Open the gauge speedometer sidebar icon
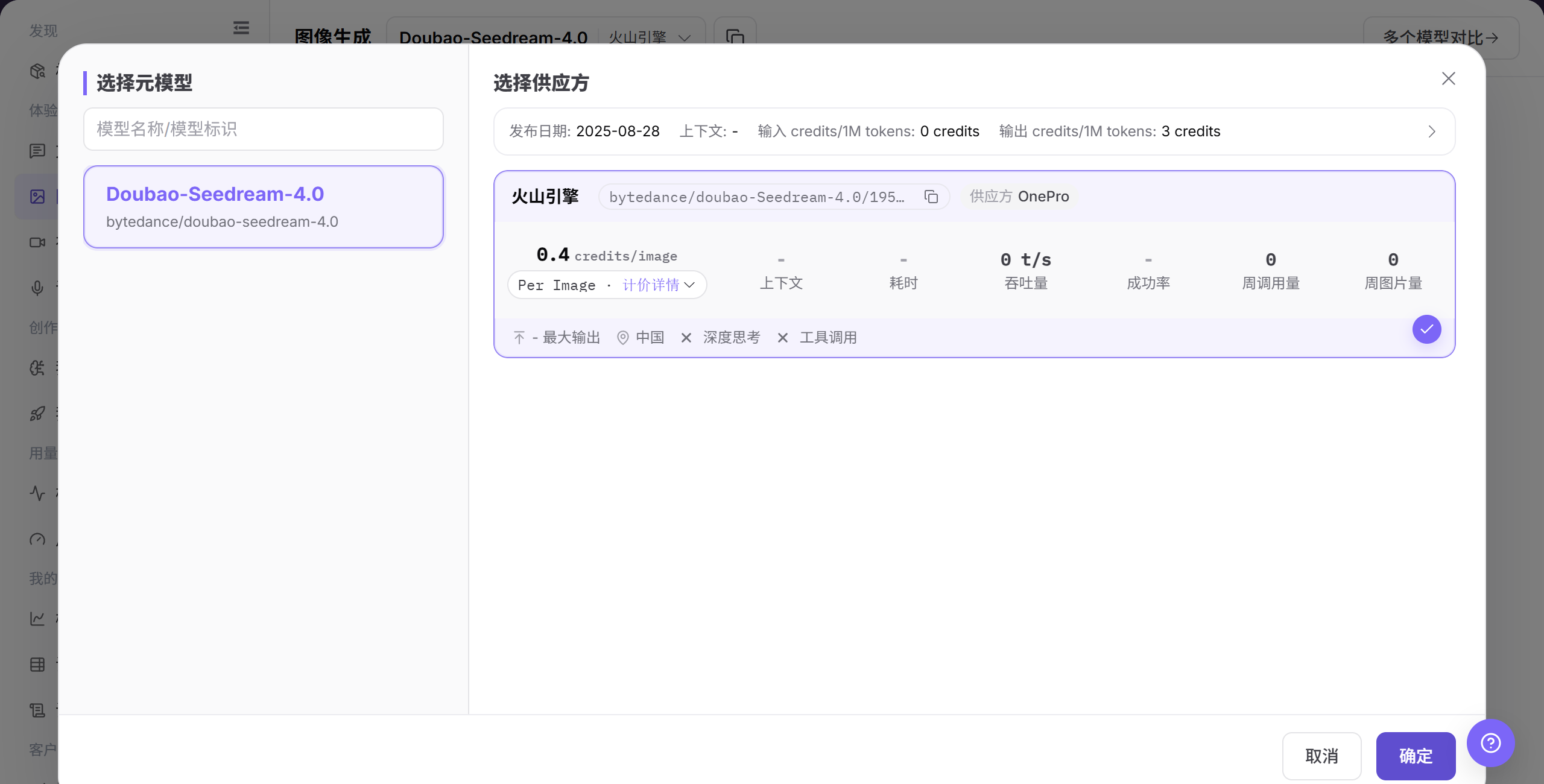 pos(37,539)
